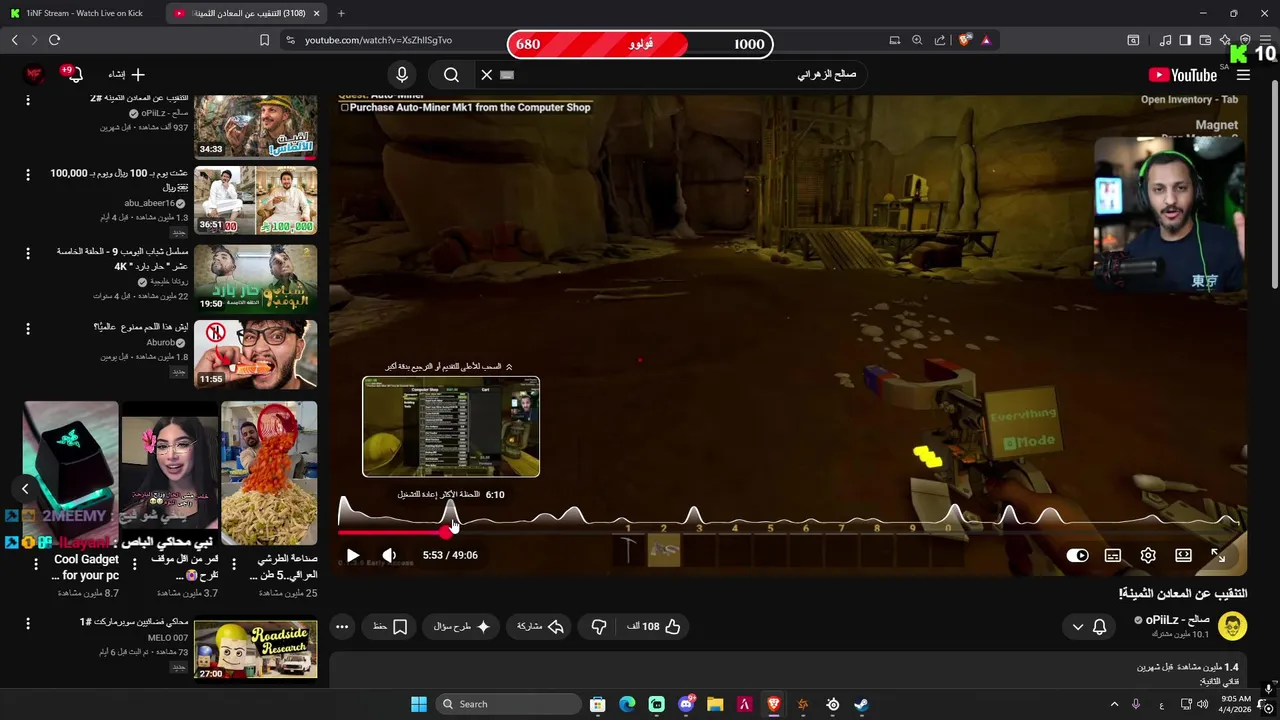
Task: Open the share (مشاركة) button
Action: [540, 627]
